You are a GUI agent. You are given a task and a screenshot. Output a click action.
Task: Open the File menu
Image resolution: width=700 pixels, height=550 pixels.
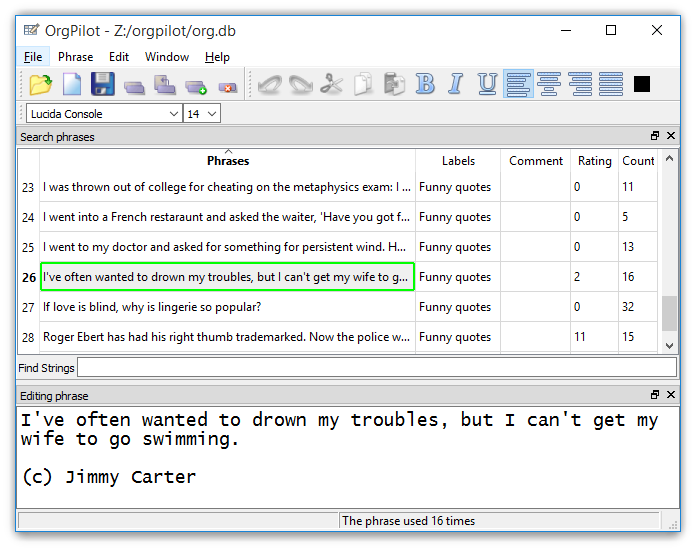pos(33,57)
